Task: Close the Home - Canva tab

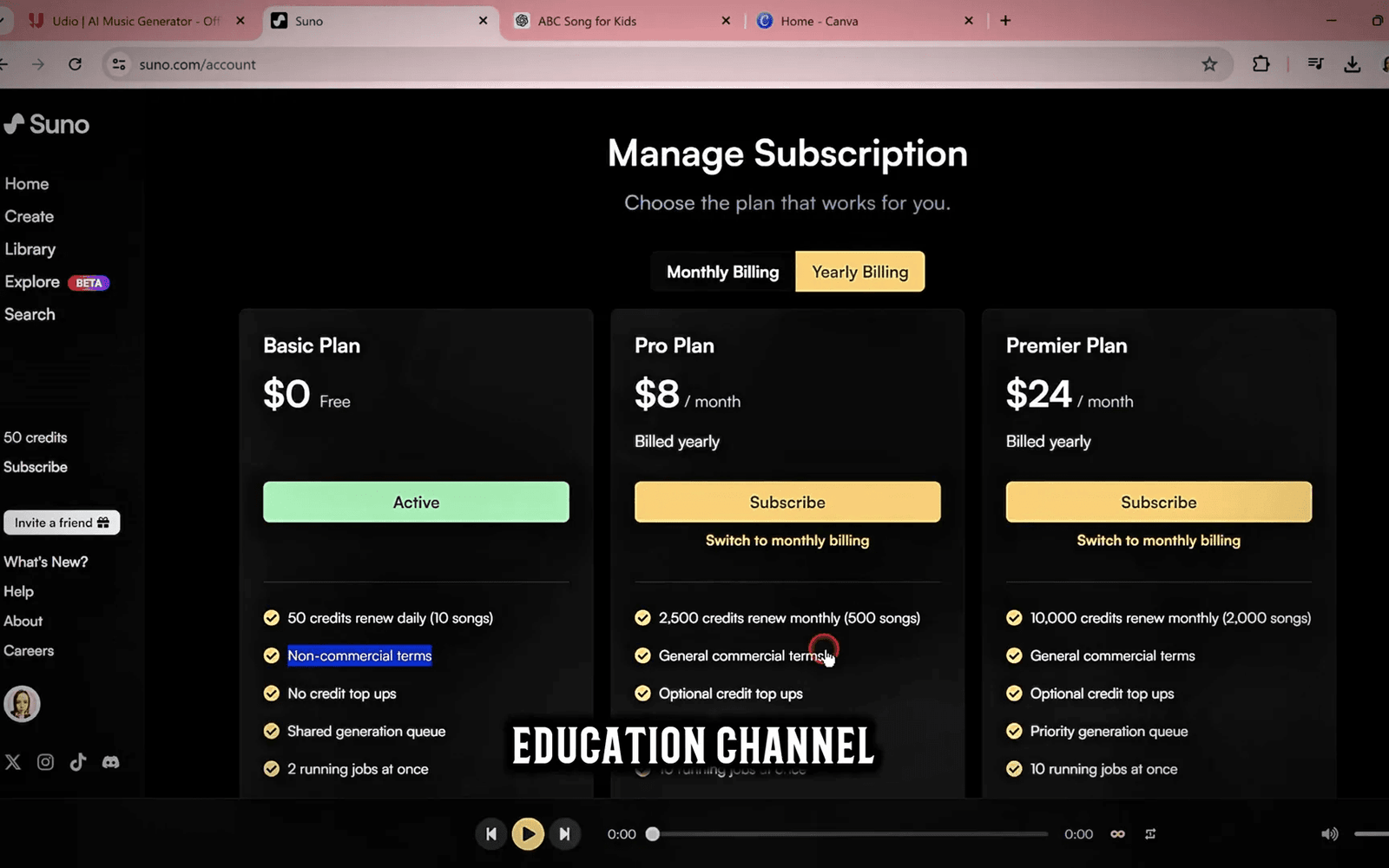Action: pyautogui.click(x=969, y=21)
